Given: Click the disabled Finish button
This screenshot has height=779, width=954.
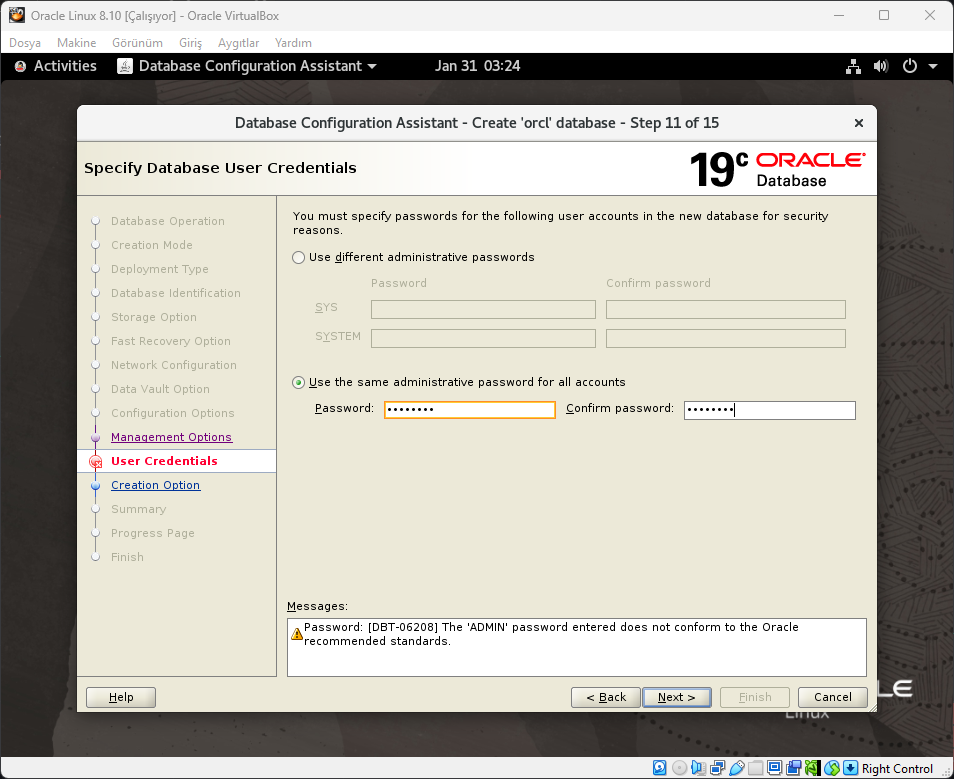Looking at the screenshot, I should (754, 697).
